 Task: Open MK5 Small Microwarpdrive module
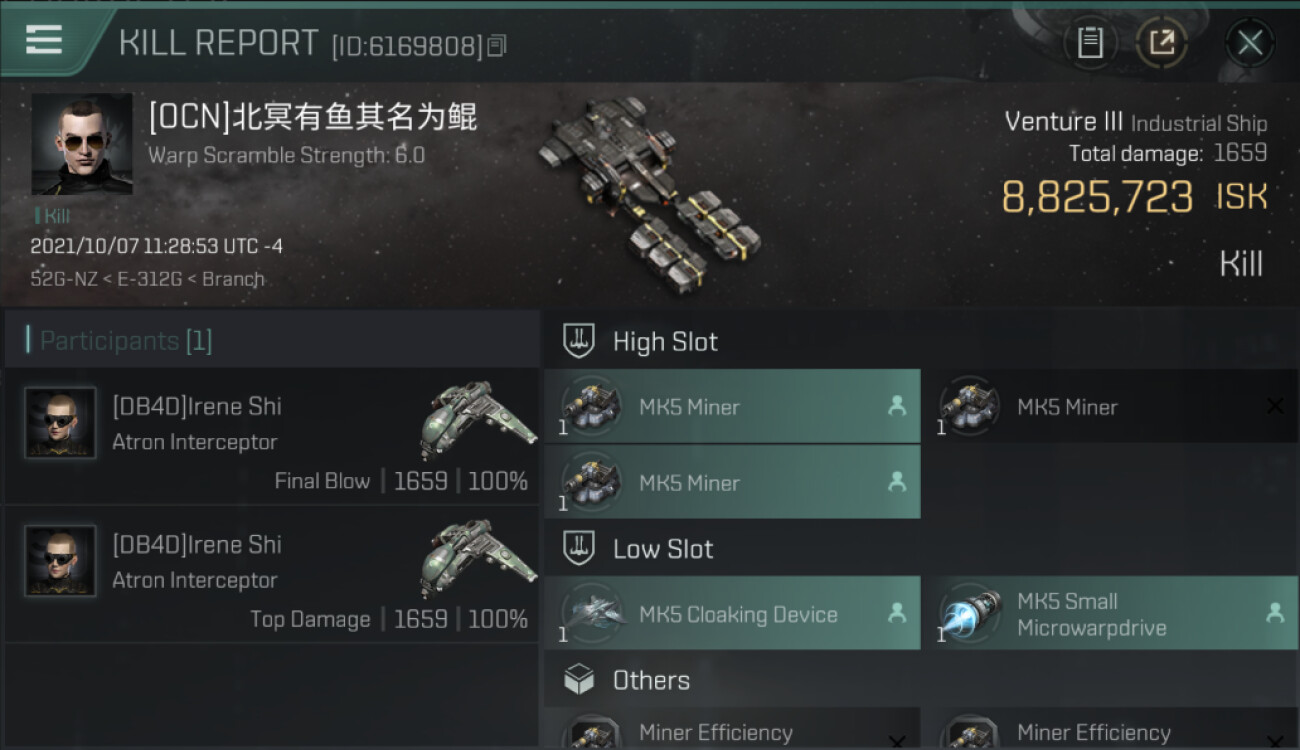1110,613
